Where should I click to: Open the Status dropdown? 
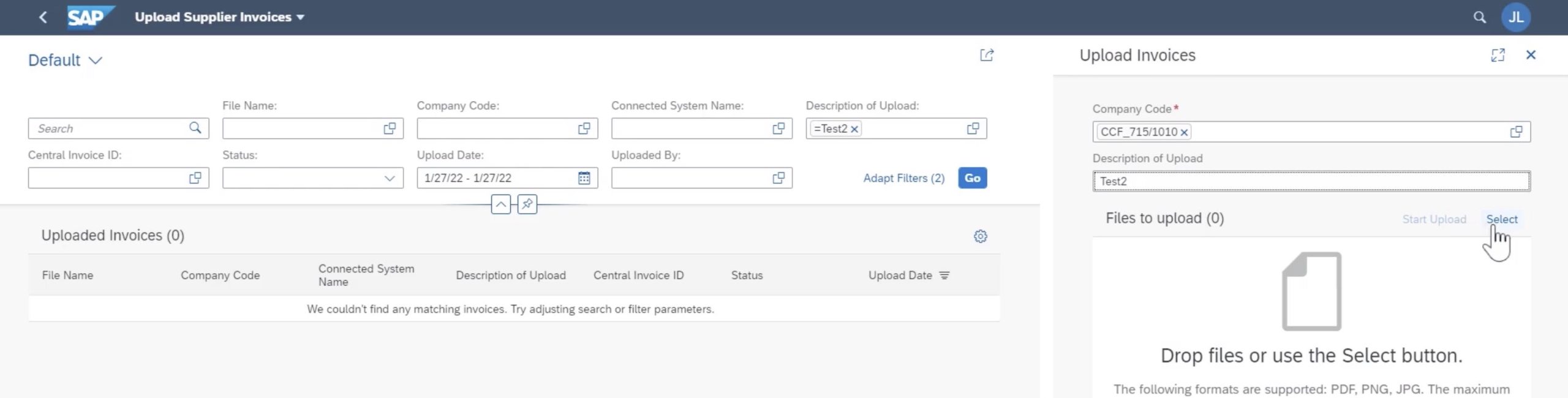(x=389, y=178)
